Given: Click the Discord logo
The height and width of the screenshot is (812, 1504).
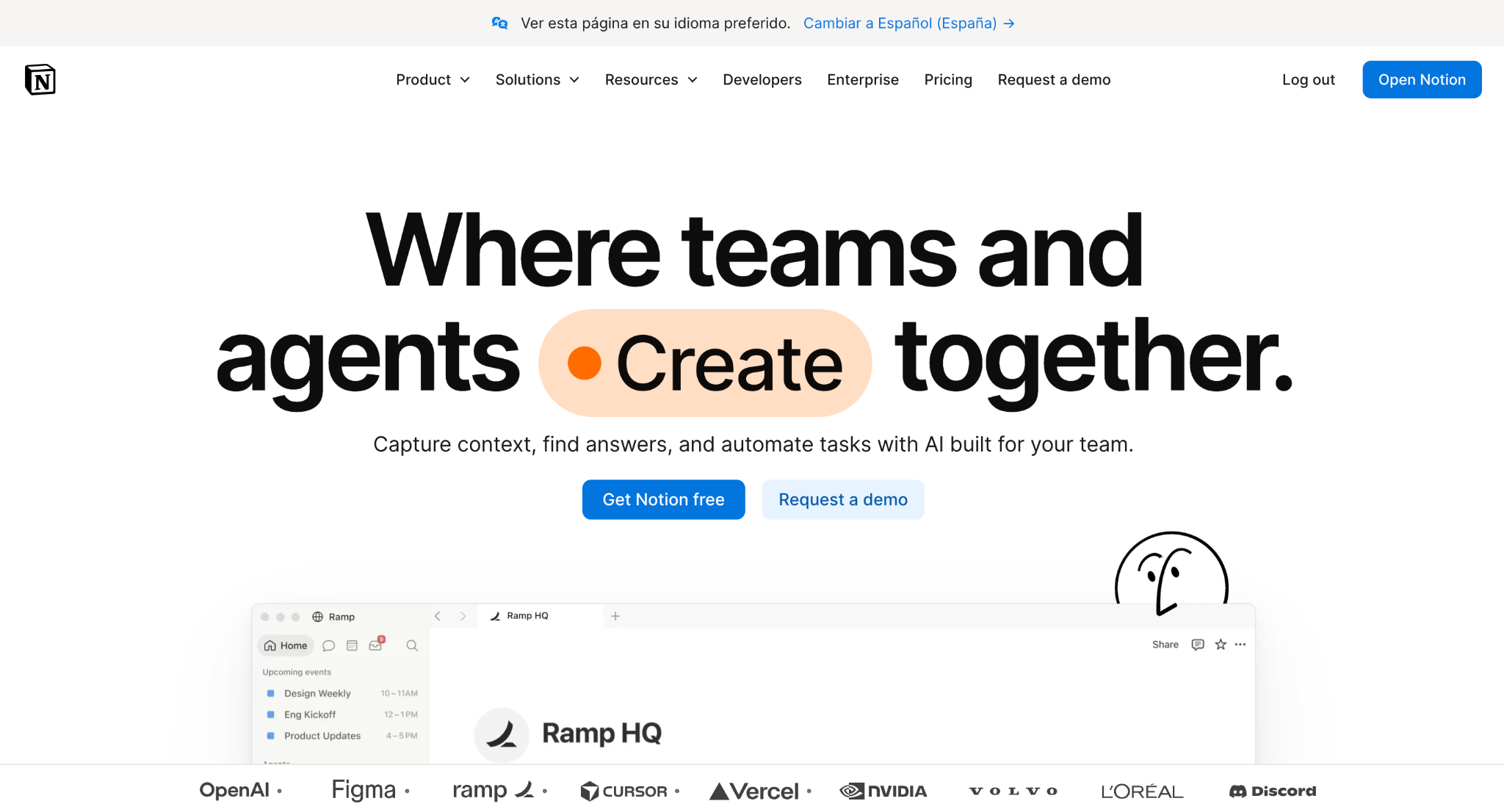Looking at the screenshot, I should (x=1273, y=791).
